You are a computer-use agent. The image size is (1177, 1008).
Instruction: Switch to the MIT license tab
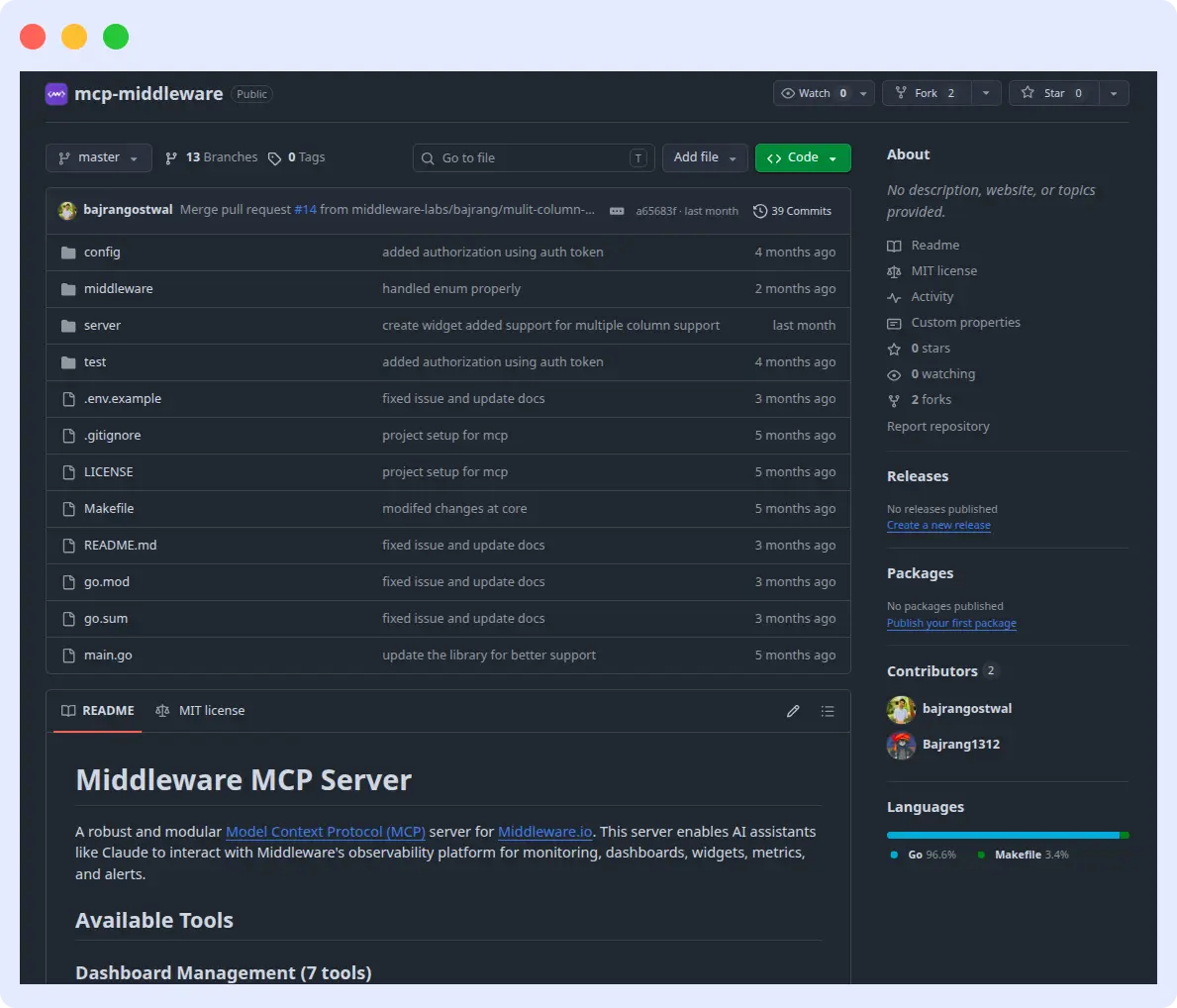200,710
